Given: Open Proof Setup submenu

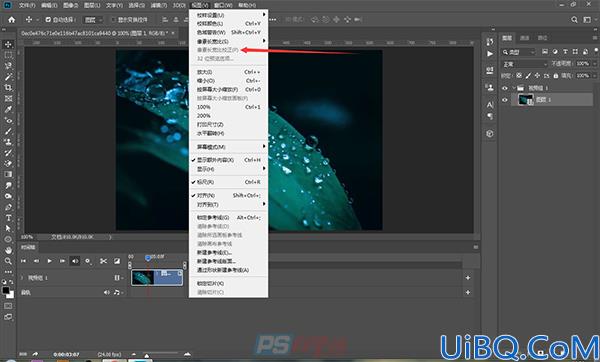Looking at the screenshot, I should click(228, 15).
